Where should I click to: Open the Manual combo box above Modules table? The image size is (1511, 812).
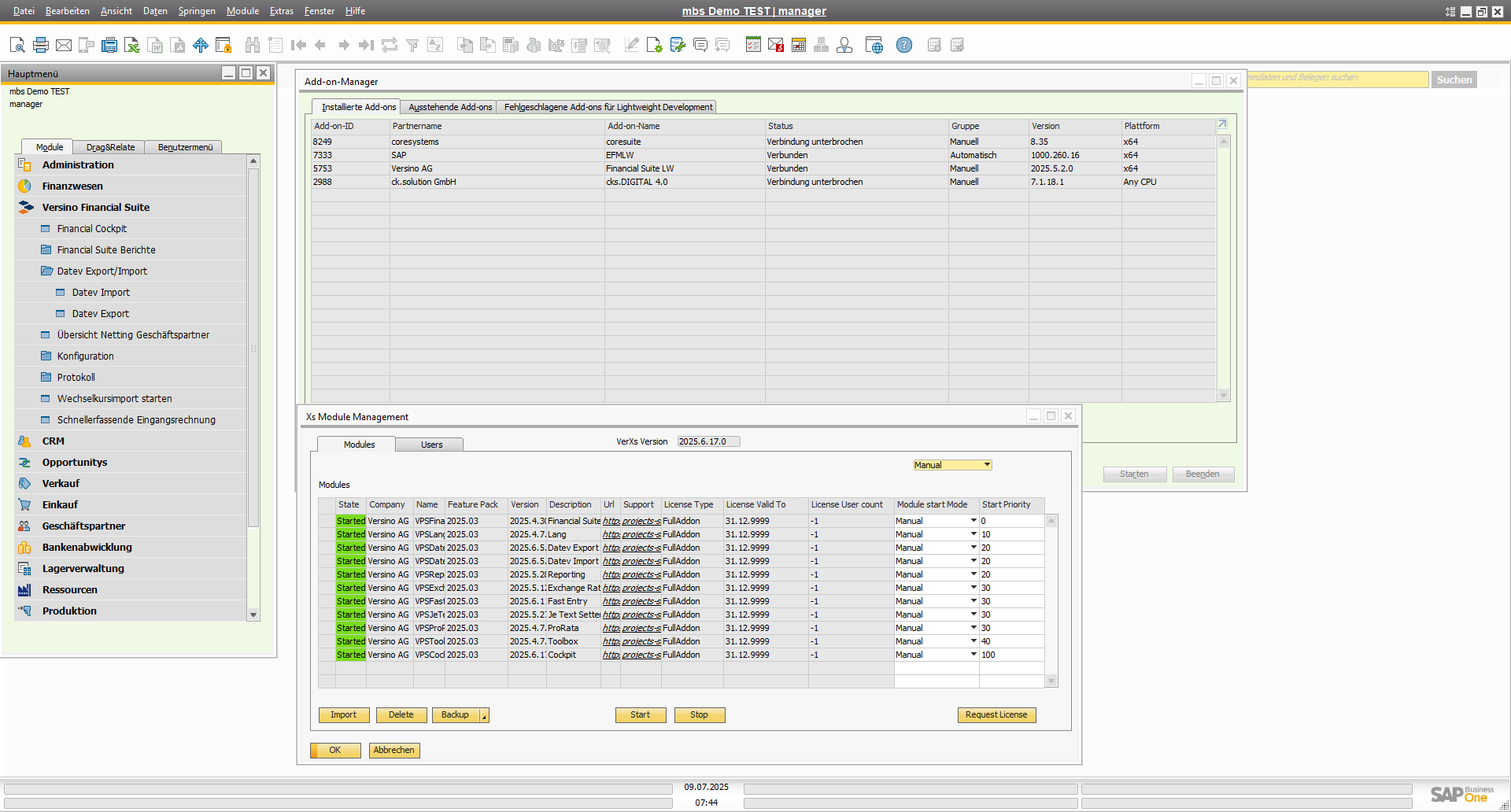[952, 465]
